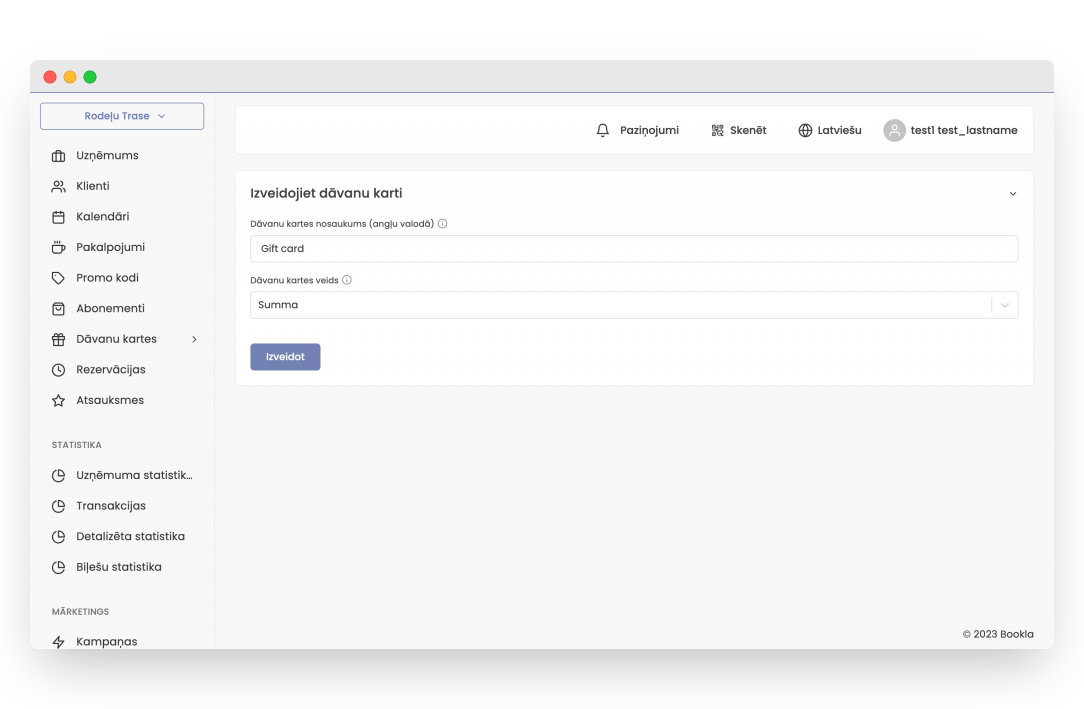Click the QR code Skenēt icon
This screenshot has height=709, width=1084.
[x=717, y=131]
